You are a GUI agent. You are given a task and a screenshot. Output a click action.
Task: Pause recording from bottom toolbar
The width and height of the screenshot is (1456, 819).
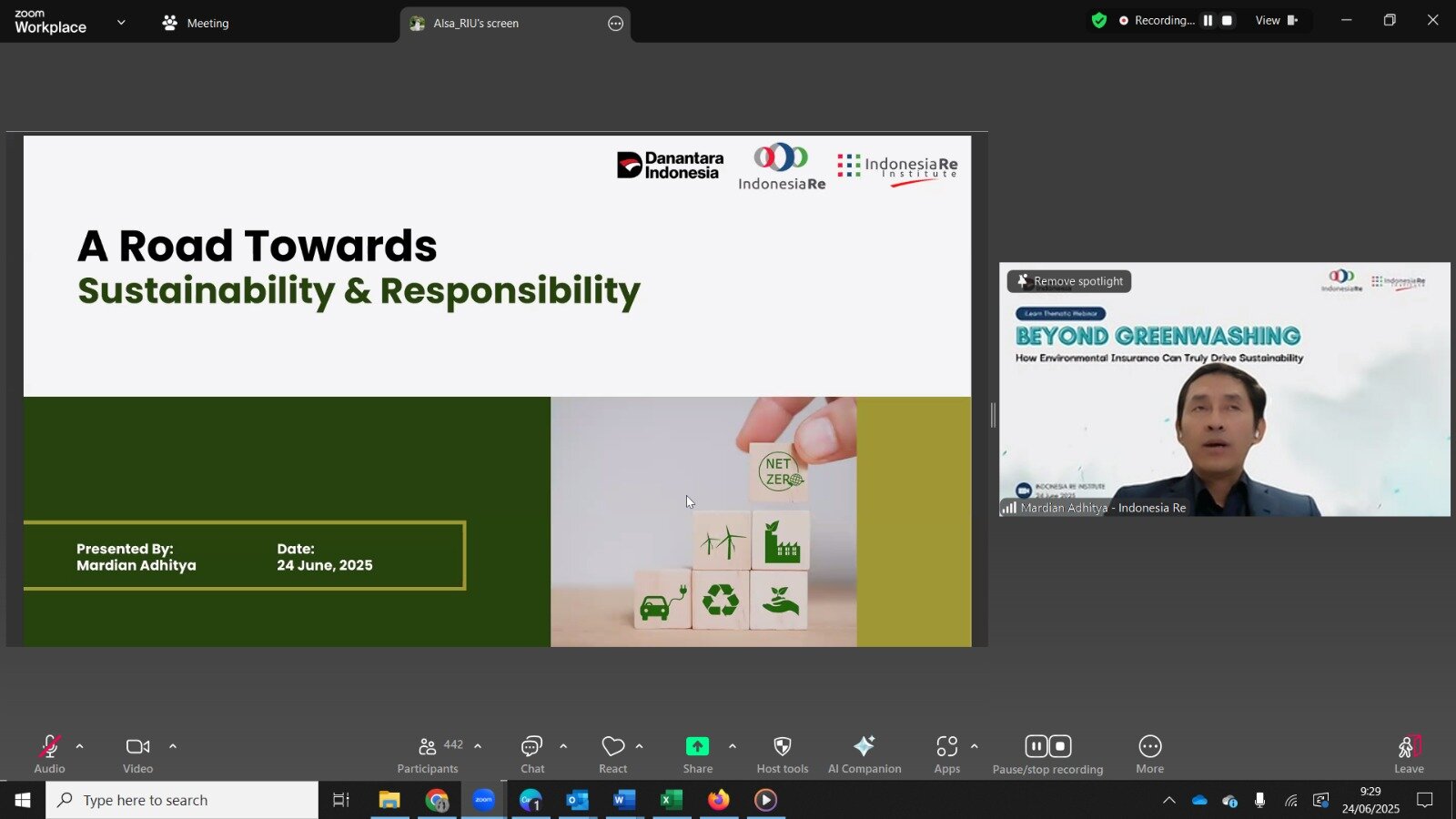pyautogui.click(x=1036, y=746)
